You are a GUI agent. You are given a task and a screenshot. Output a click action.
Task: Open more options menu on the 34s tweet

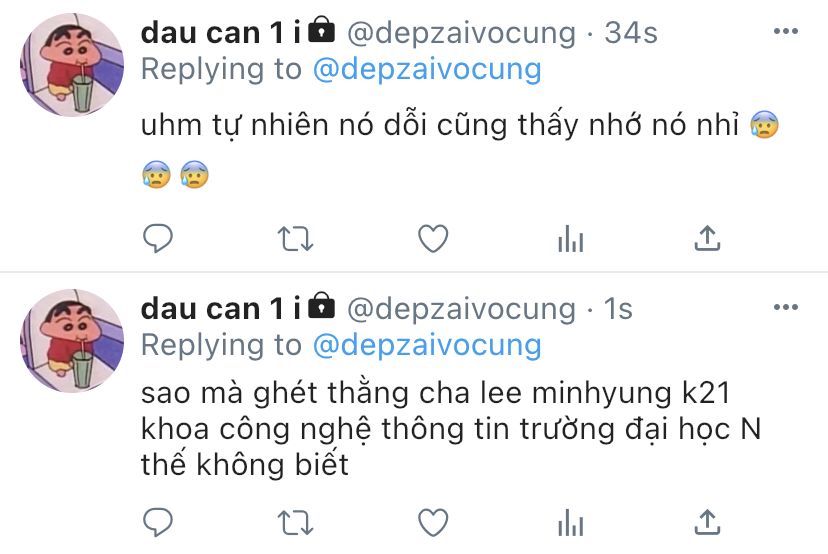click(x=786, y=31)
